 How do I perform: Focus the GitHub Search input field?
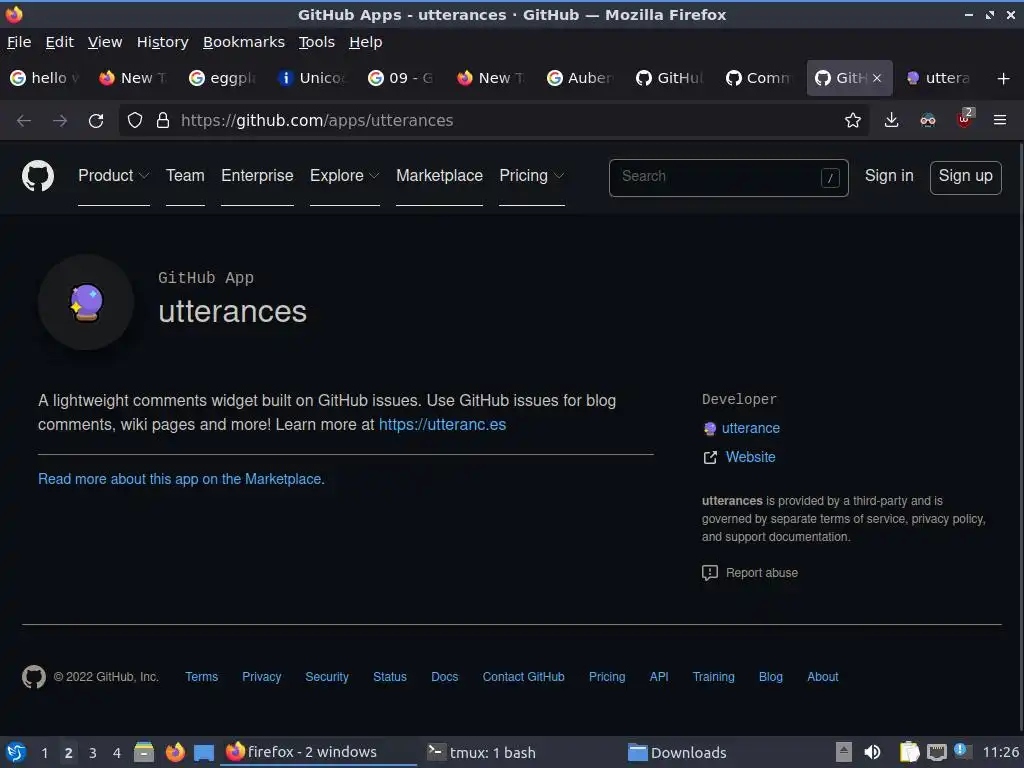(729, 178)
